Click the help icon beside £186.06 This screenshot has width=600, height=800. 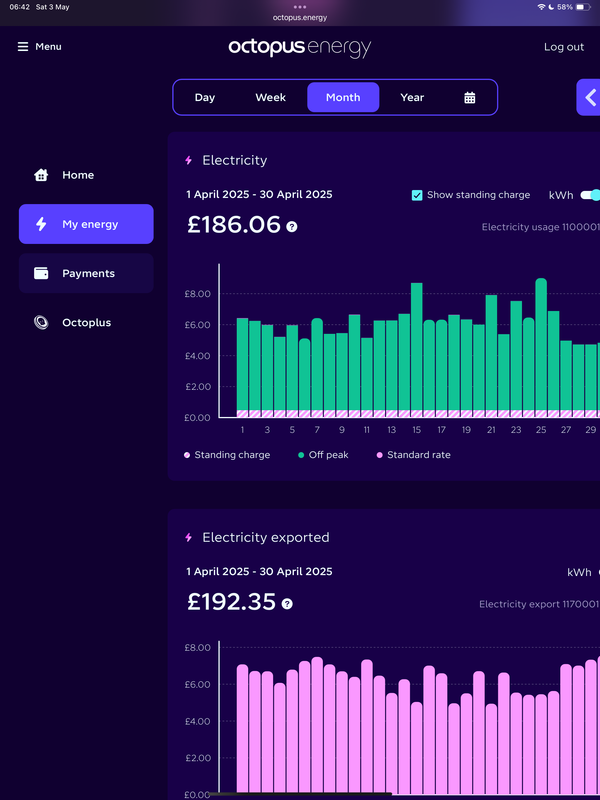coord(291,227)
